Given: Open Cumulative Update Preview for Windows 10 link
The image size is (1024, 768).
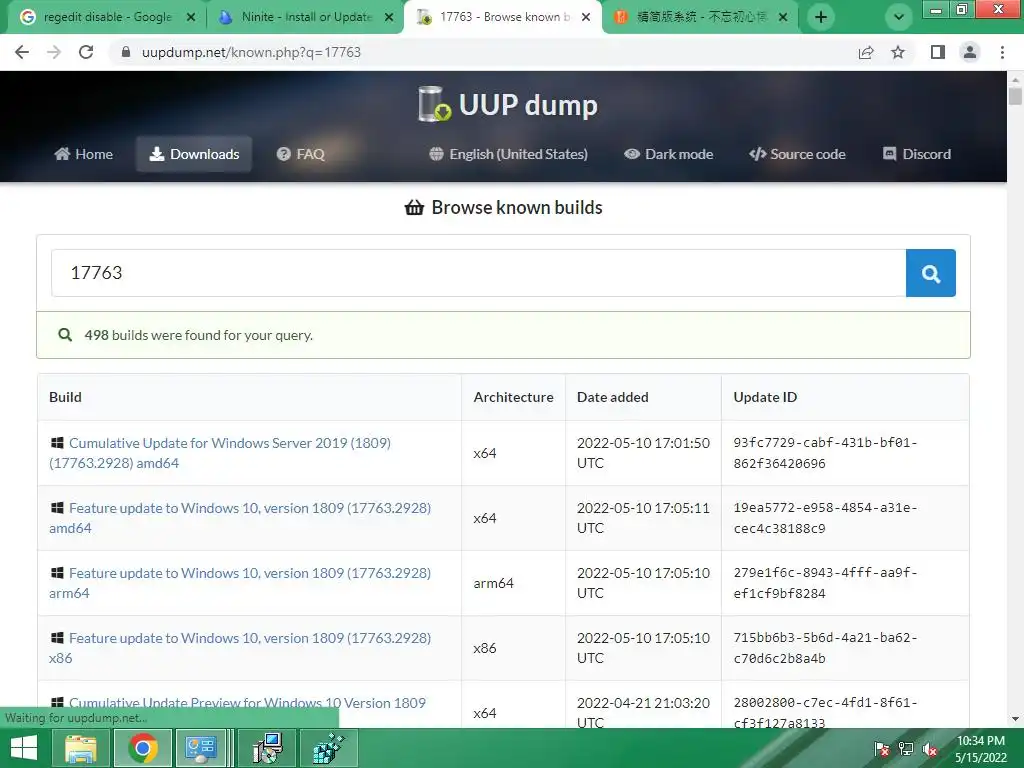Looking at the screenshot, I should [x=247, y=703].
